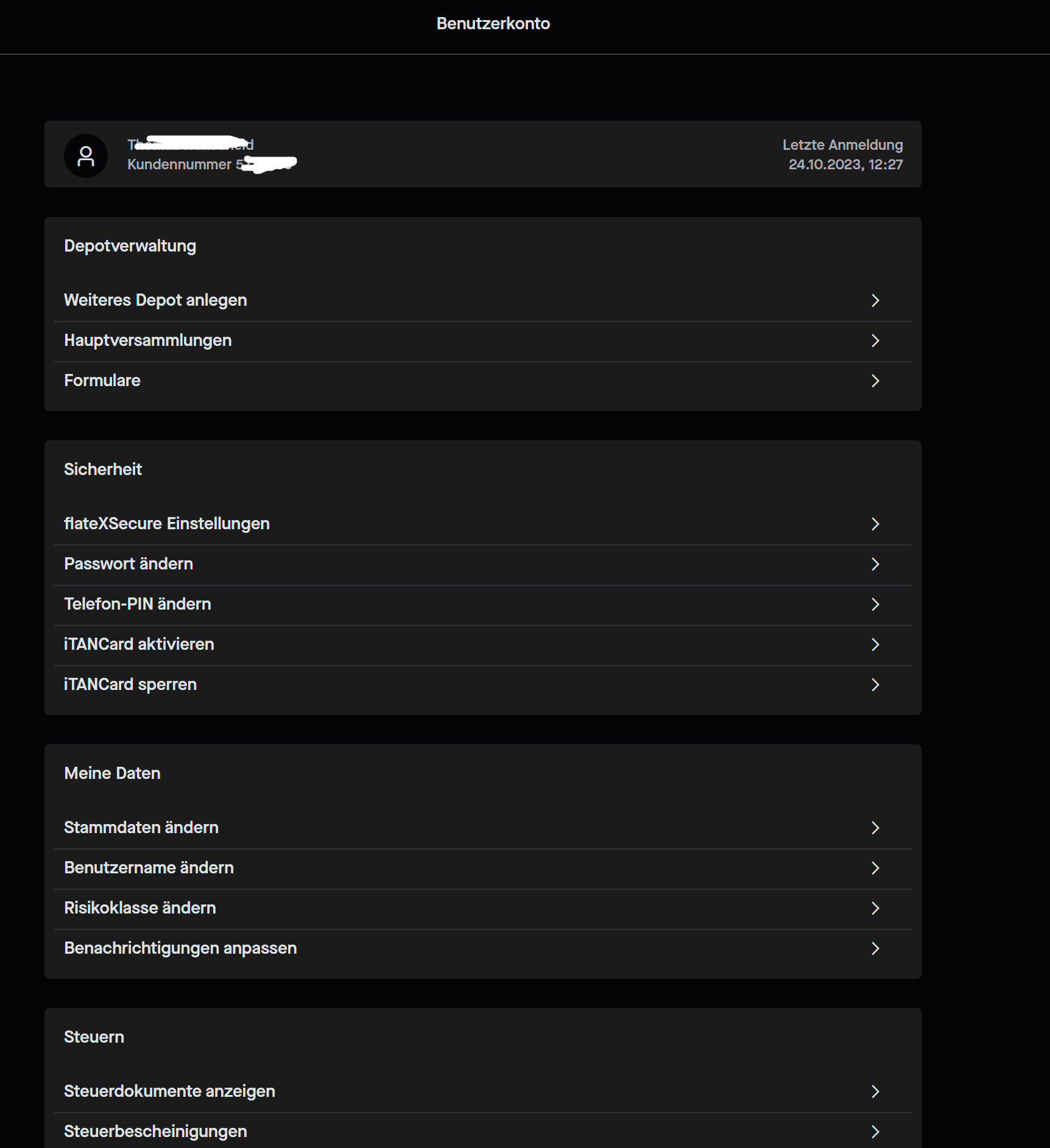Open Steuerbescheinigungen
Viewport: 1050px width, 1148px height.
coord(483,1132)
